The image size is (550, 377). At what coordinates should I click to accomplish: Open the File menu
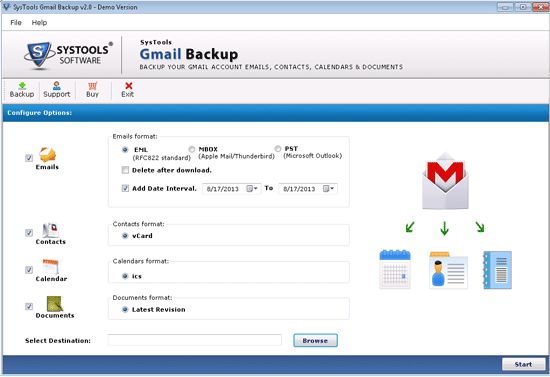16,23
